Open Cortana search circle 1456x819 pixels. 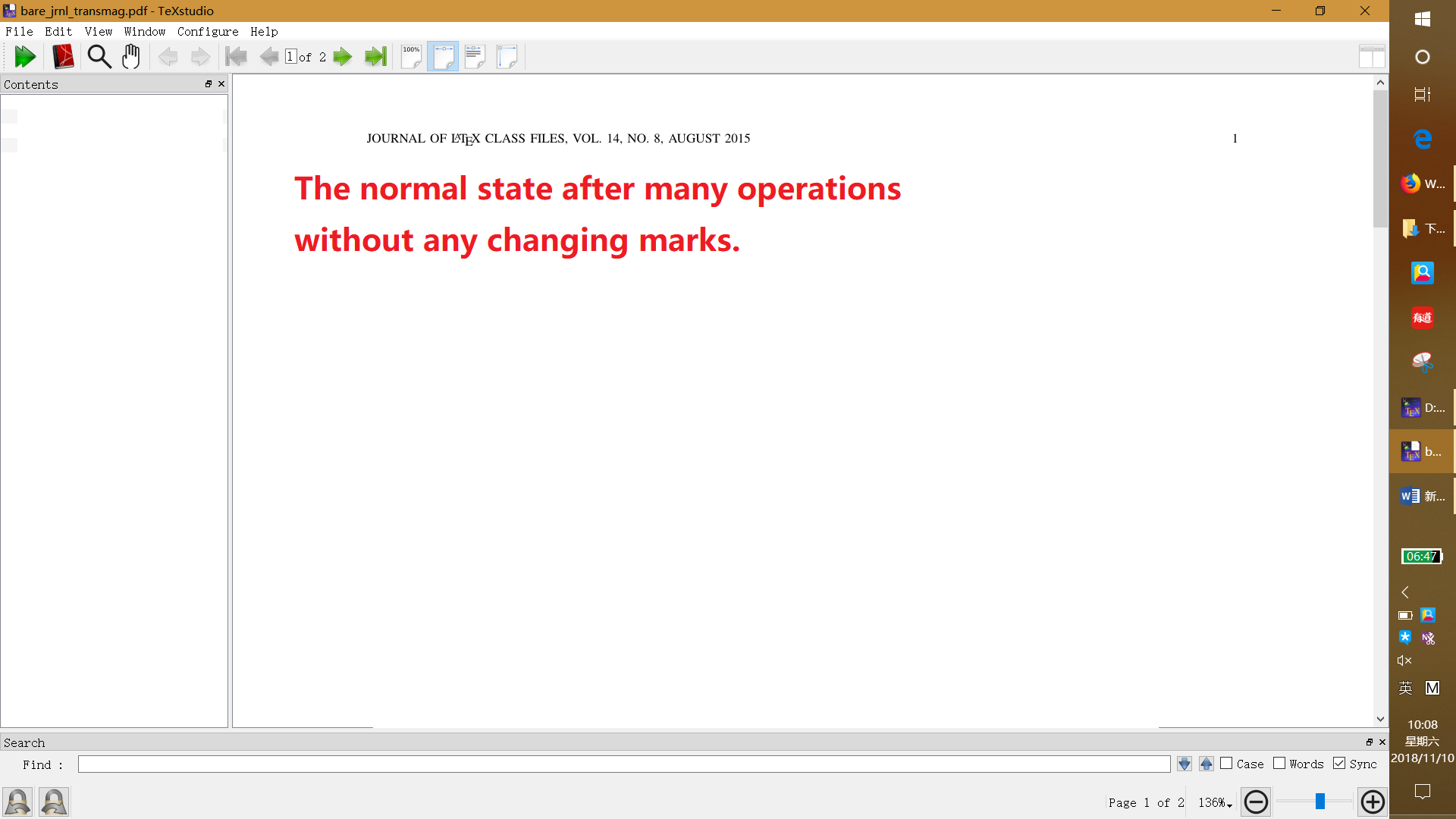pos(1423,57)
